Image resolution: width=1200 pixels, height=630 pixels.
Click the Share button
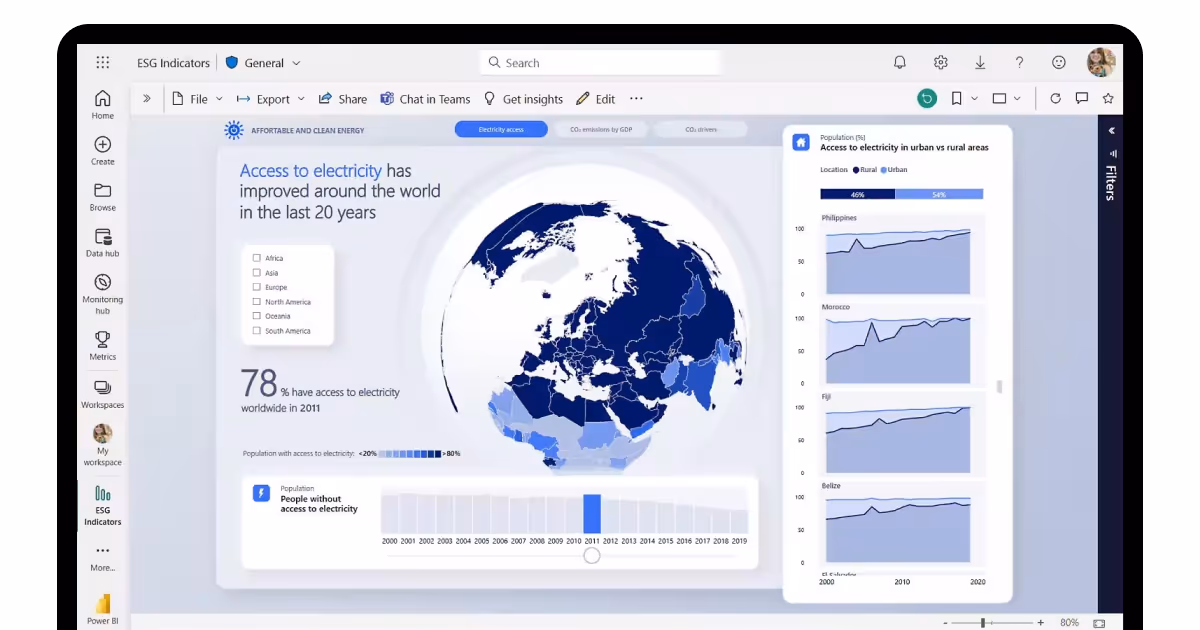pos(343,99)
